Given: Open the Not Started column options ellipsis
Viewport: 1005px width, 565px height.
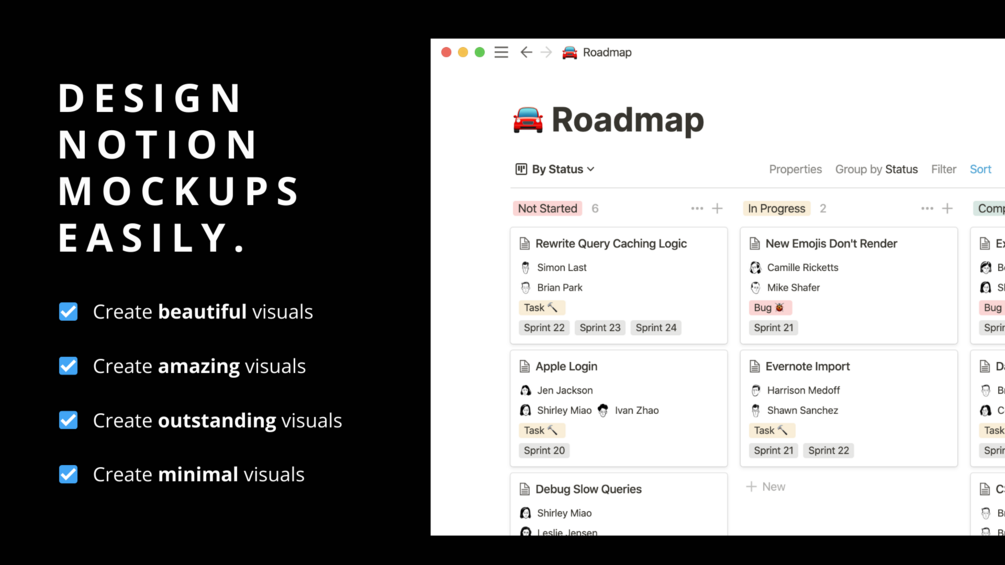Looking at the screenshot, I should (697, 208).
